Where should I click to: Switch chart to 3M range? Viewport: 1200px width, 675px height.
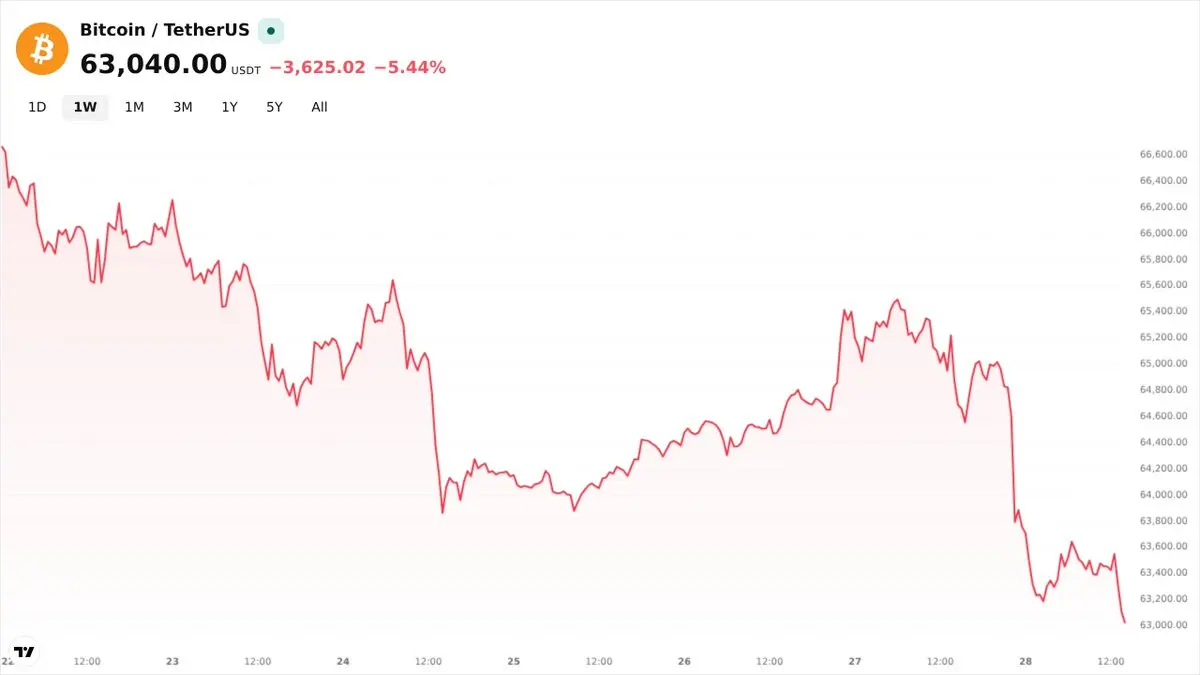182,107
